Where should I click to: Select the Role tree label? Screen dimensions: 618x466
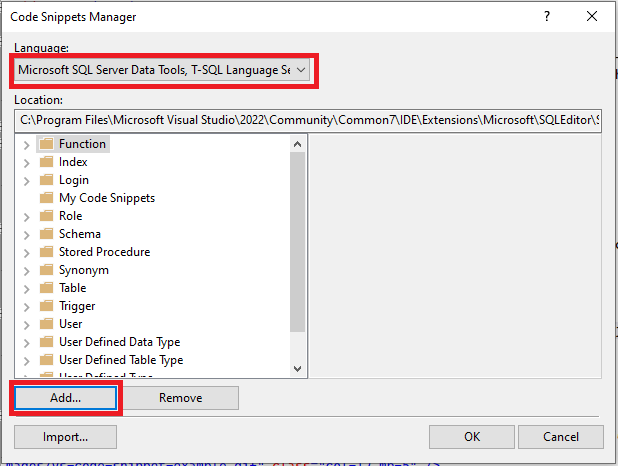pos(71,216)
